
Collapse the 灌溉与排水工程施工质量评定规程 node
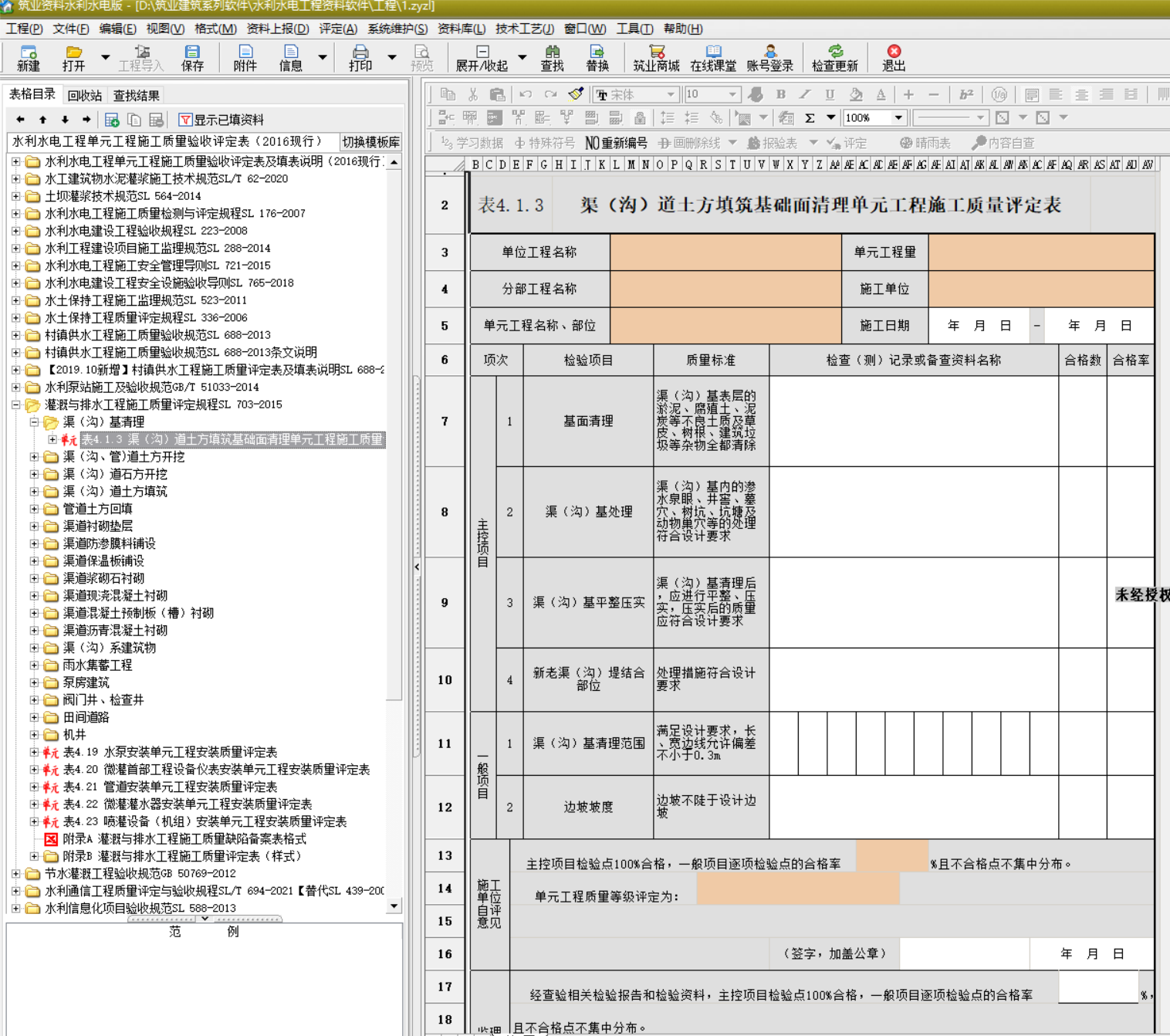(15, 405)
